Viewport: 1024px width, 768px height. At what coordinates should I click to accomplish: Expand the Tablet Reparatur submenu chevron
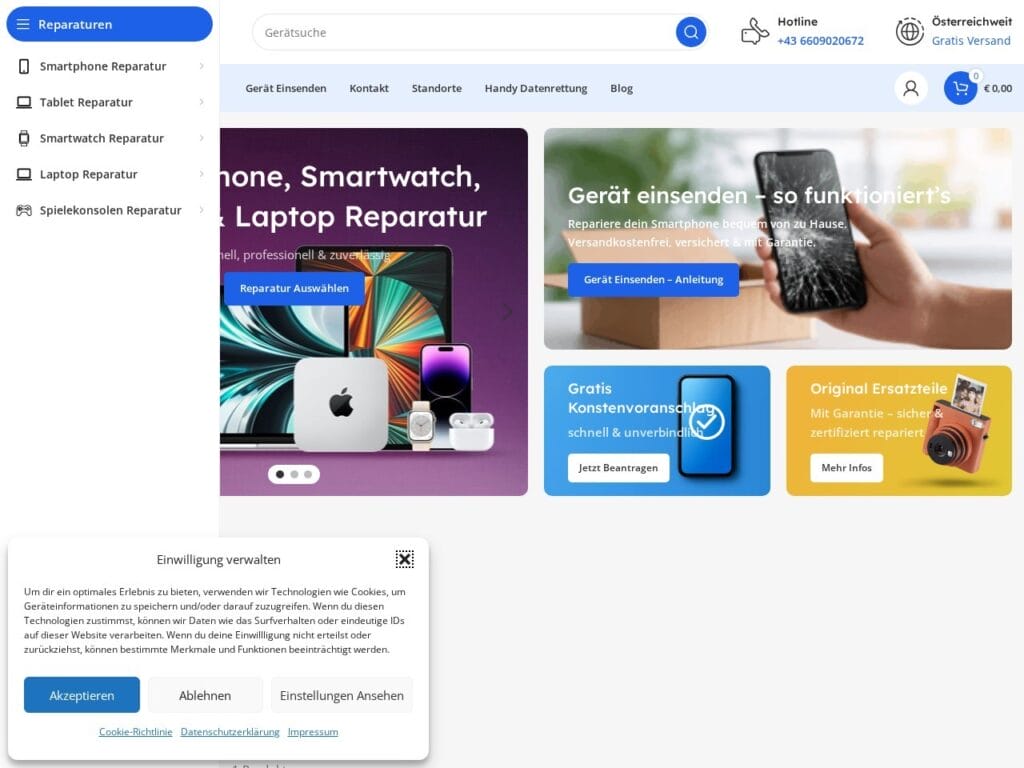click(201, 102)
